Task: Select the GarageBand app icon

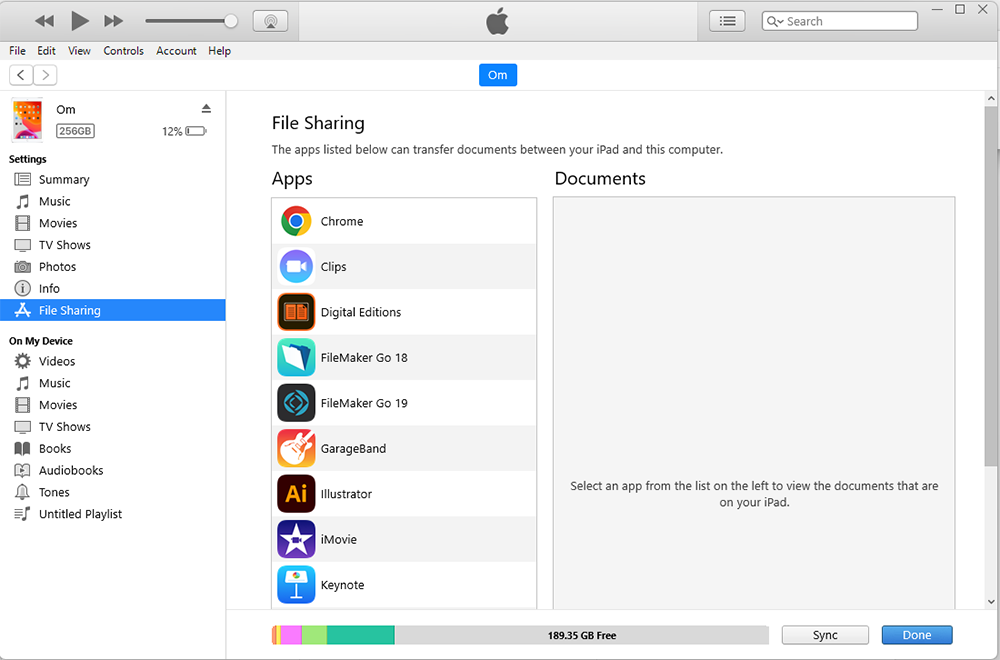Action: coord(296,448)
